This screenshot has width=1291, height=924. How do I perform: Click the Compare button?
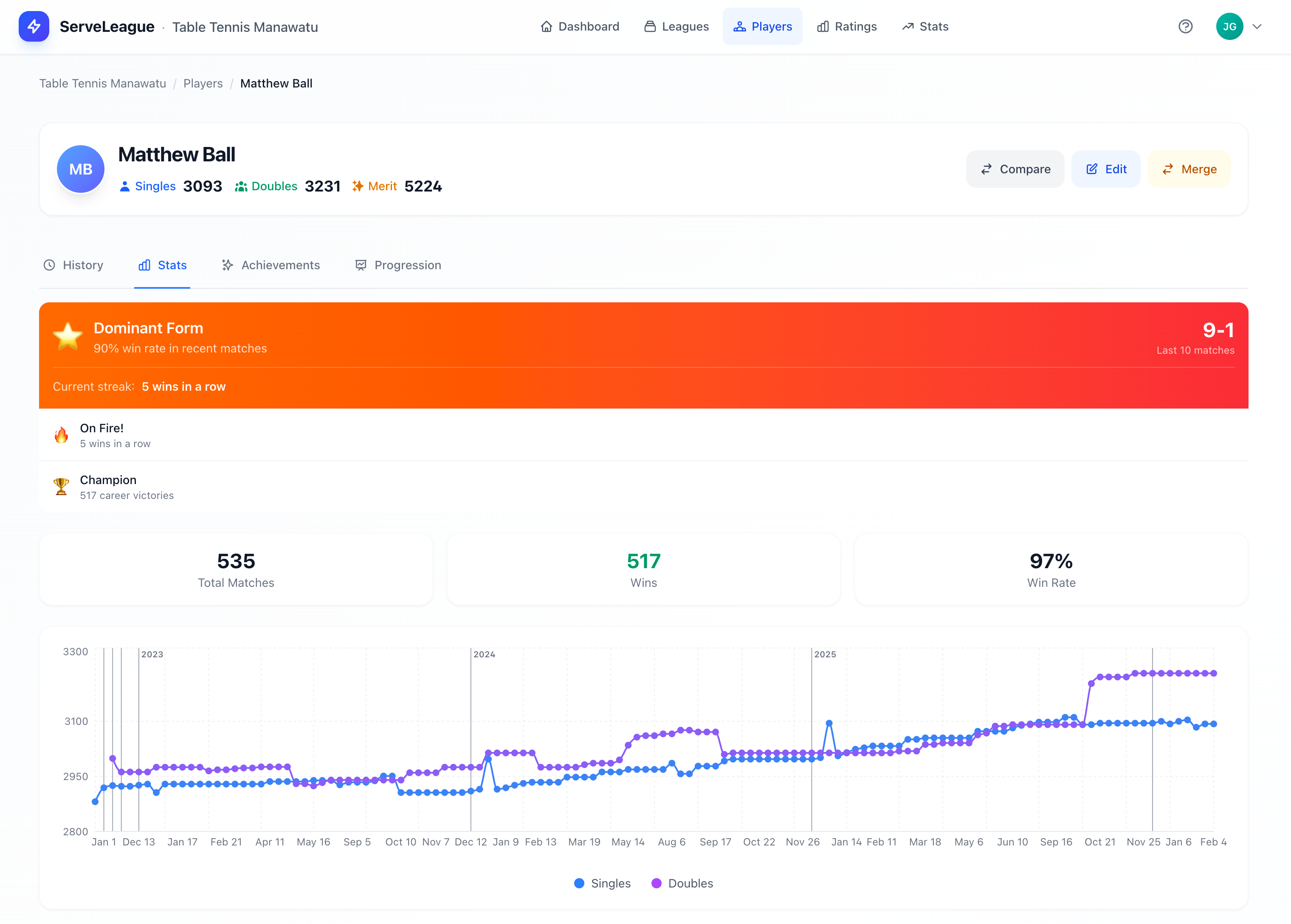point(1015,169)
